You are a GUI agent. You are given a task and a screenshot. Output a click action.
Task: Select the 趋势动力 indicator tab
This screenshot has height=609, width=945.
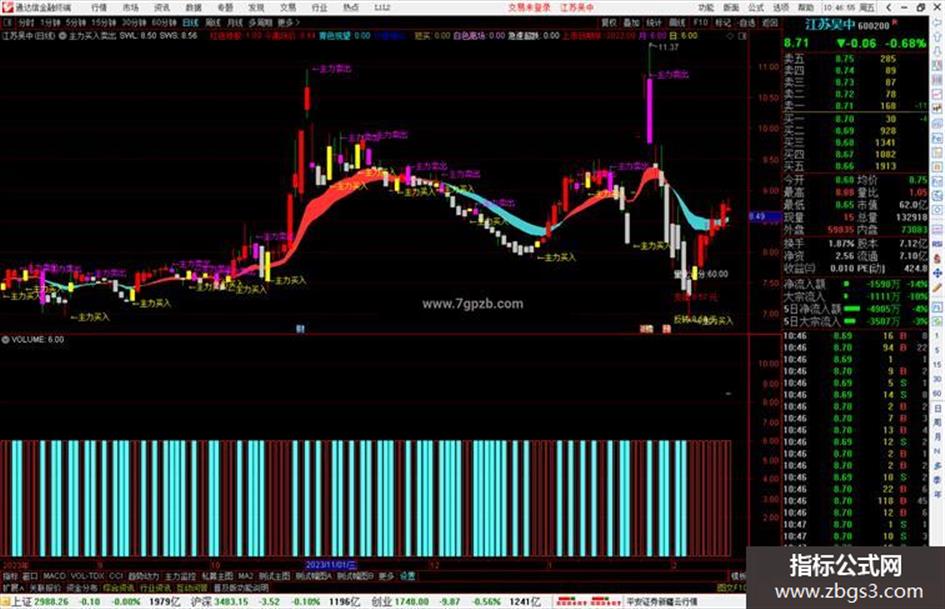144,576
